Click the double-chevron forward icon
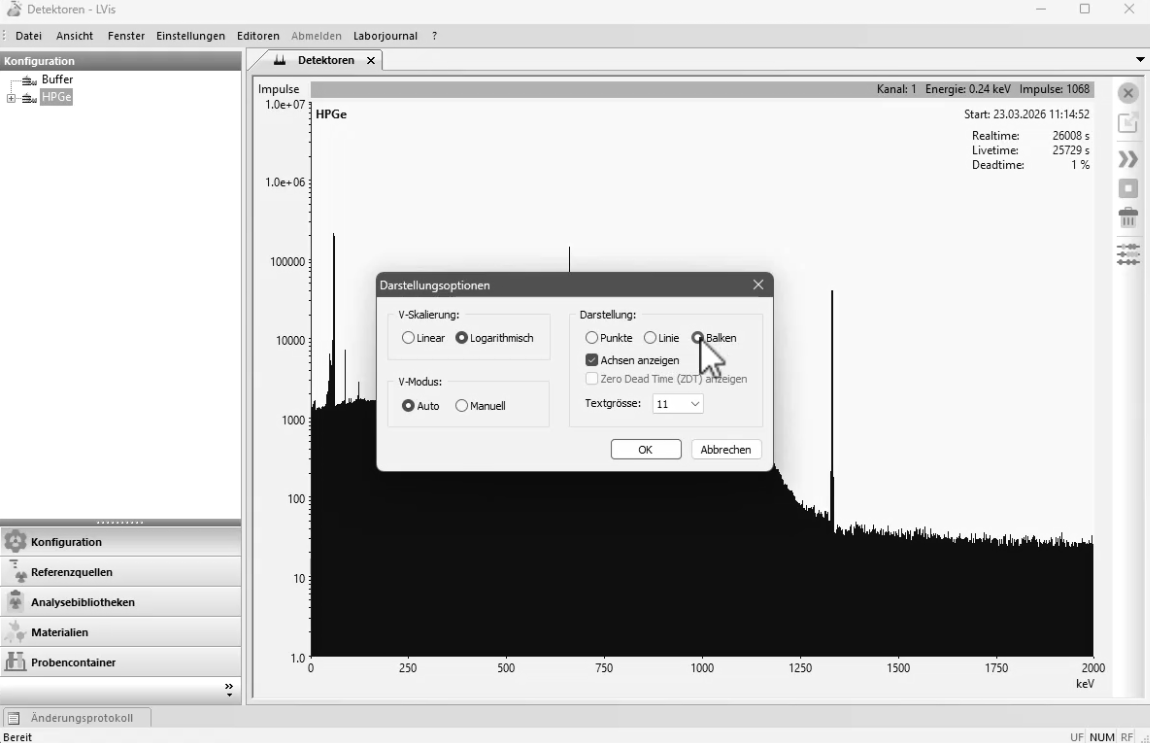This screenshot has height=743, width=1150. click(x=1128, y=159)
